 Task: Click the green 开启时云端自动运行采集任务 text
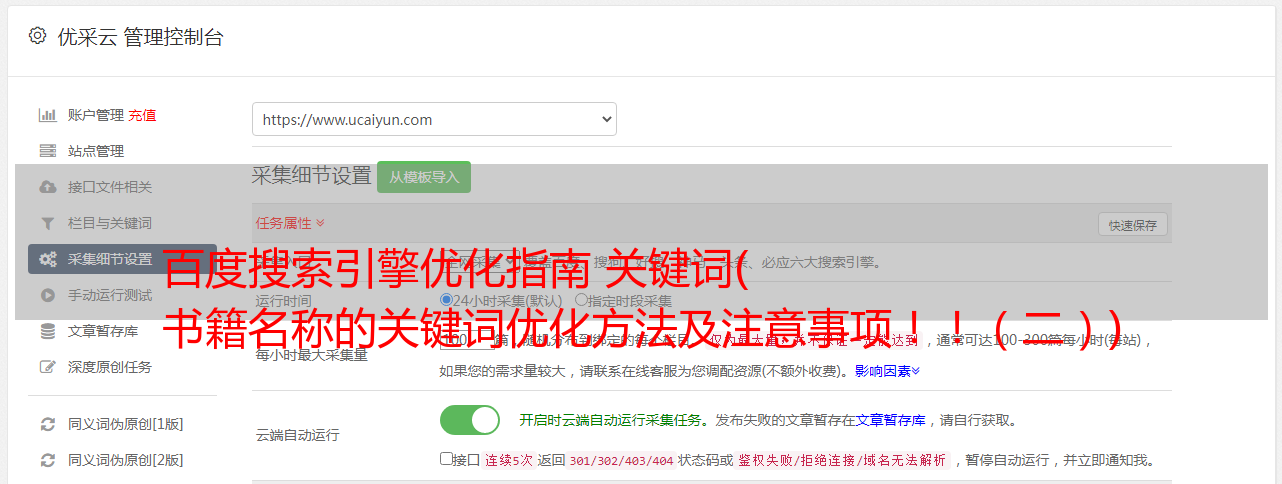[x=610, y=420]
